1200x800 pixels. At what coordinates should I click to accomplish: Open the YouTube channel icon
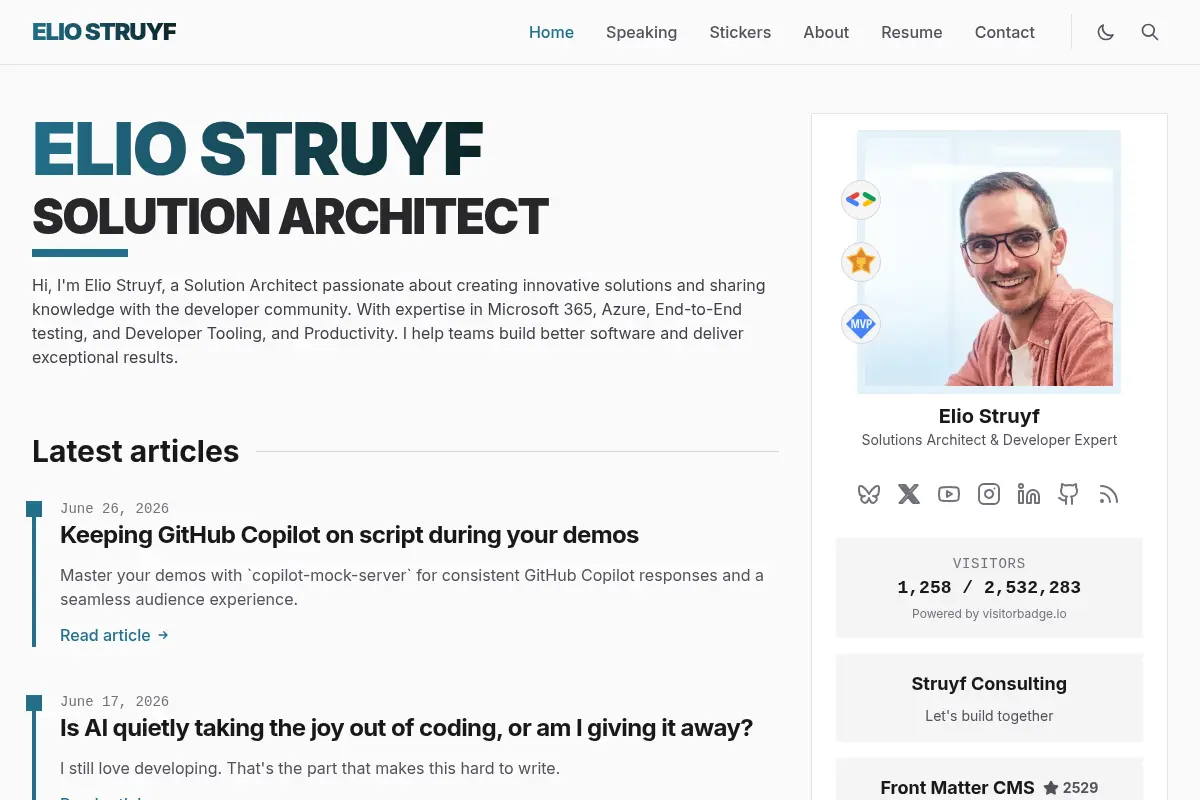click(949, 494)
